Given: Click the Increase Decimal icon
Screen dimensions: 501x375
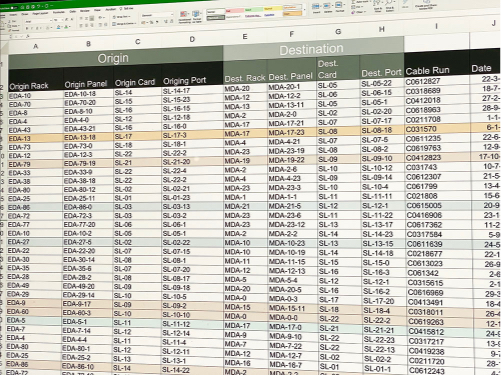Looking at the screenshot, I should [x=166, y=21].
